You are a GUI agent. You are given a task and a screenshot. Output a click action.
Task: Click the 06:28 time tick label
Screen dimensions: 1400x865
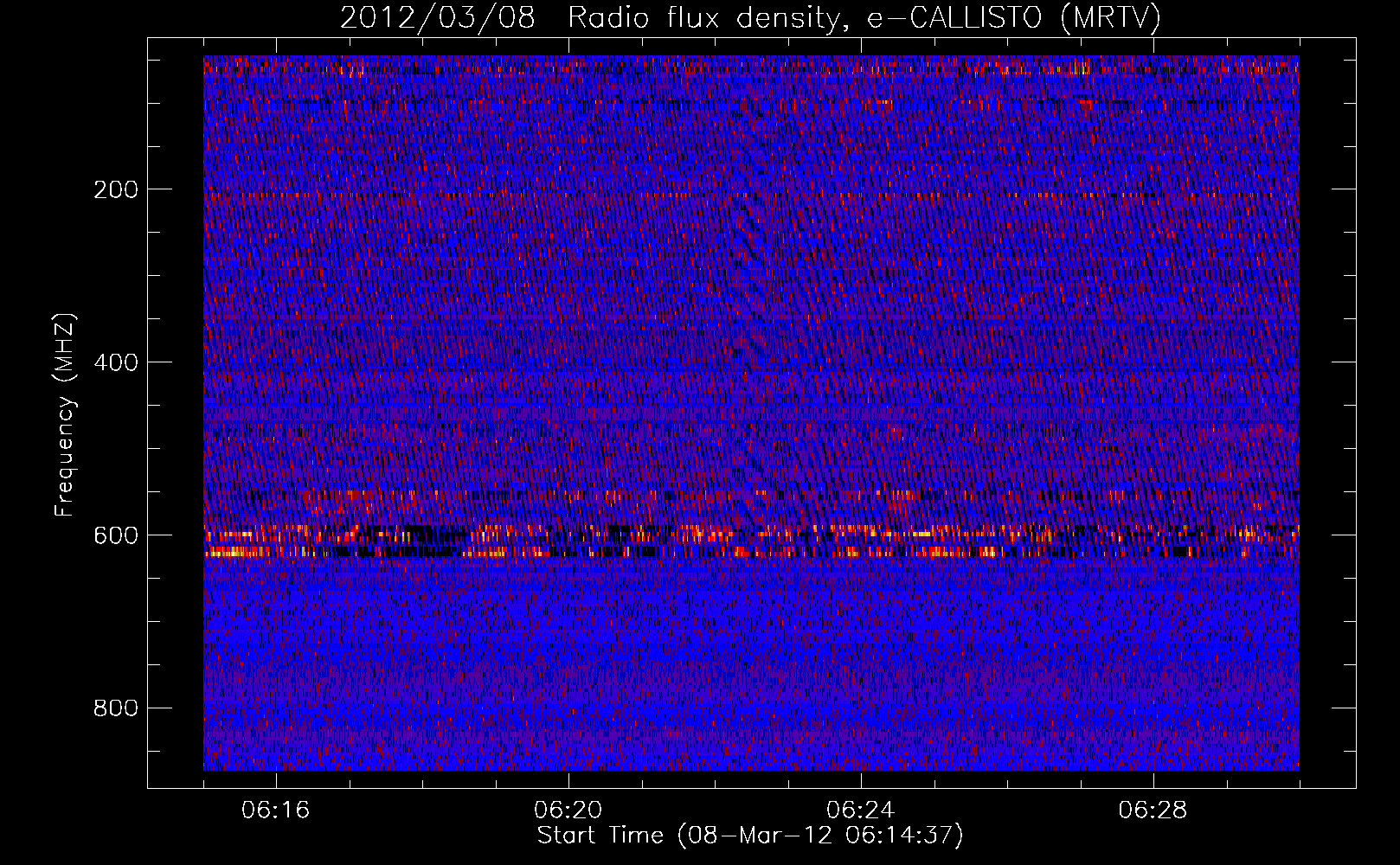[1153, 811]
